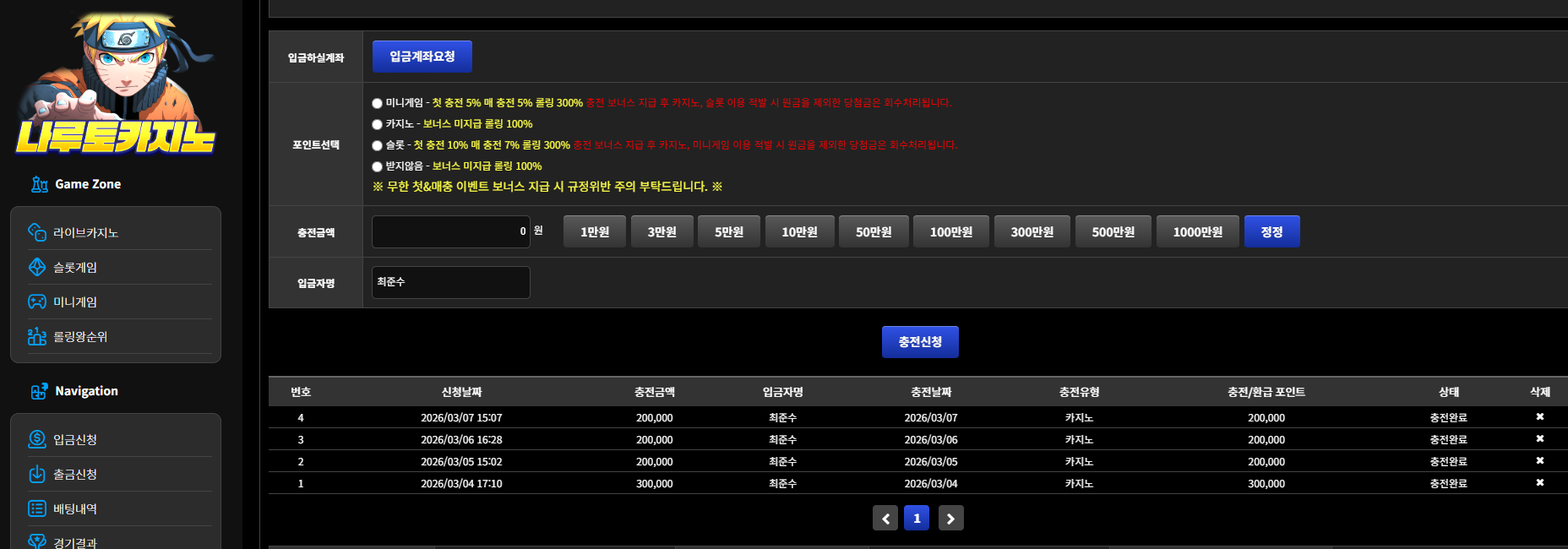The width and height of the screenshot is (1568, 549).
Task: Go to next page of history
Action: click(x=950, y=518)
